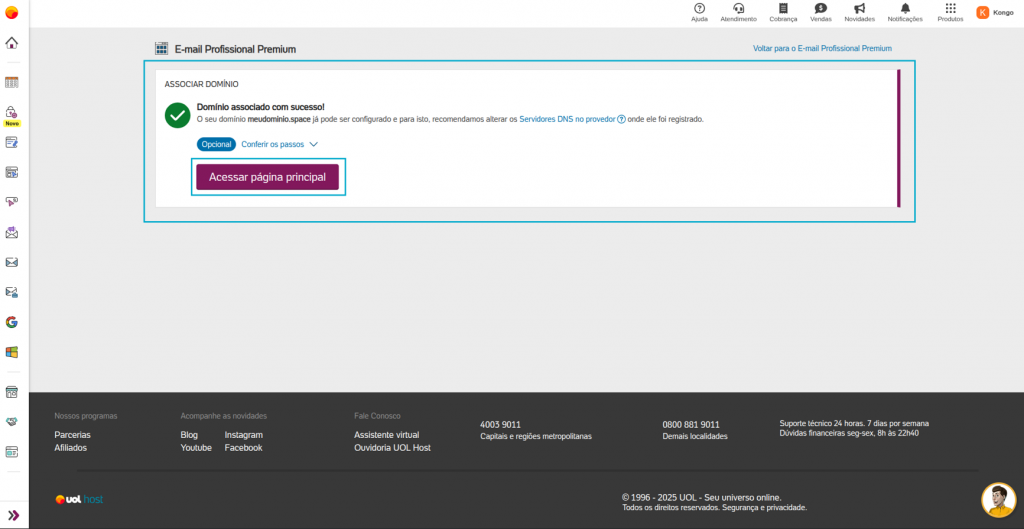Open Blog footer link
1024x529 pixels.
[x=189, y=435]
